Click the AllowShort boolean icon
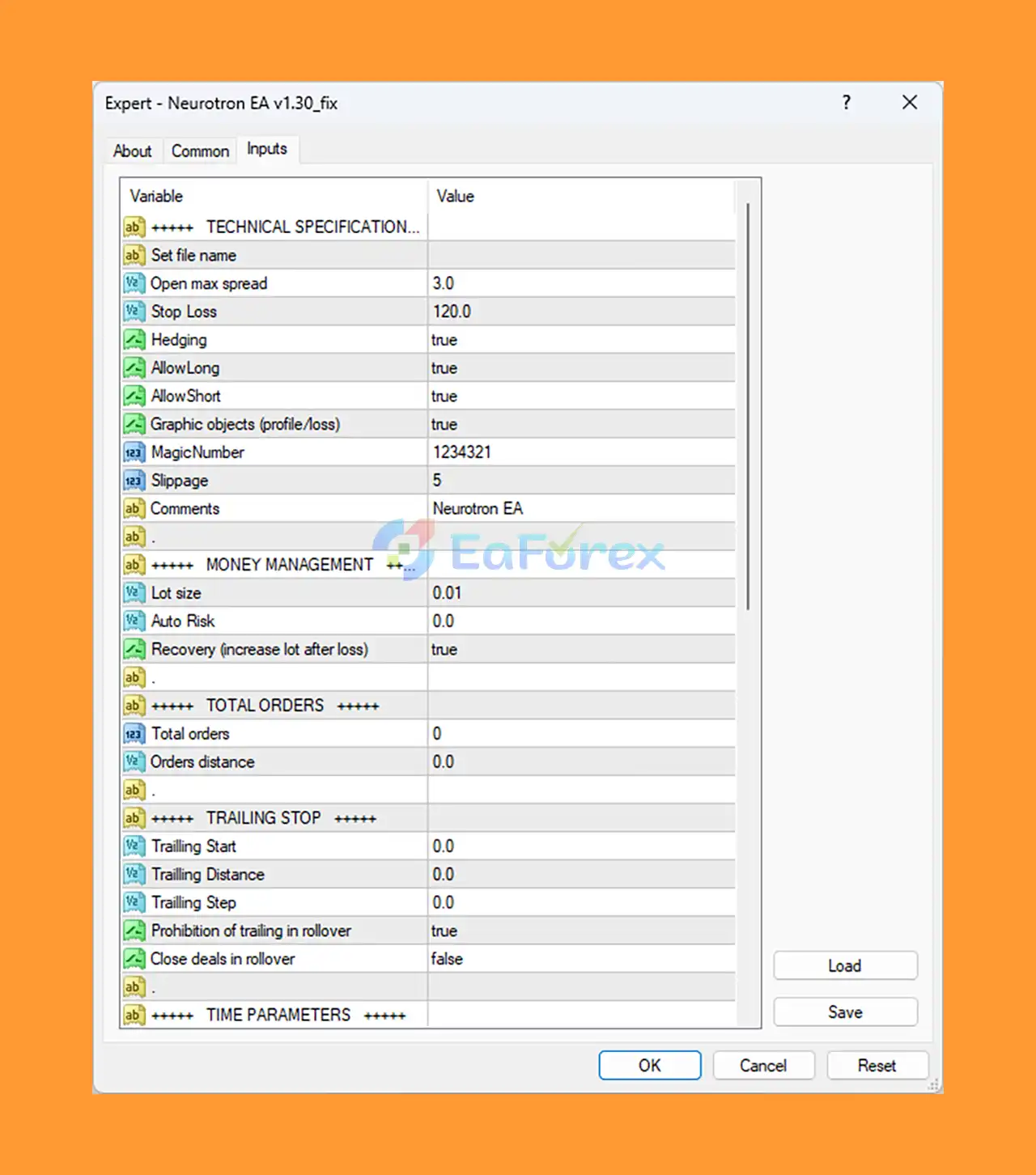The image size is (1036, 1175). pyautogui.click(x=134, y=396)
